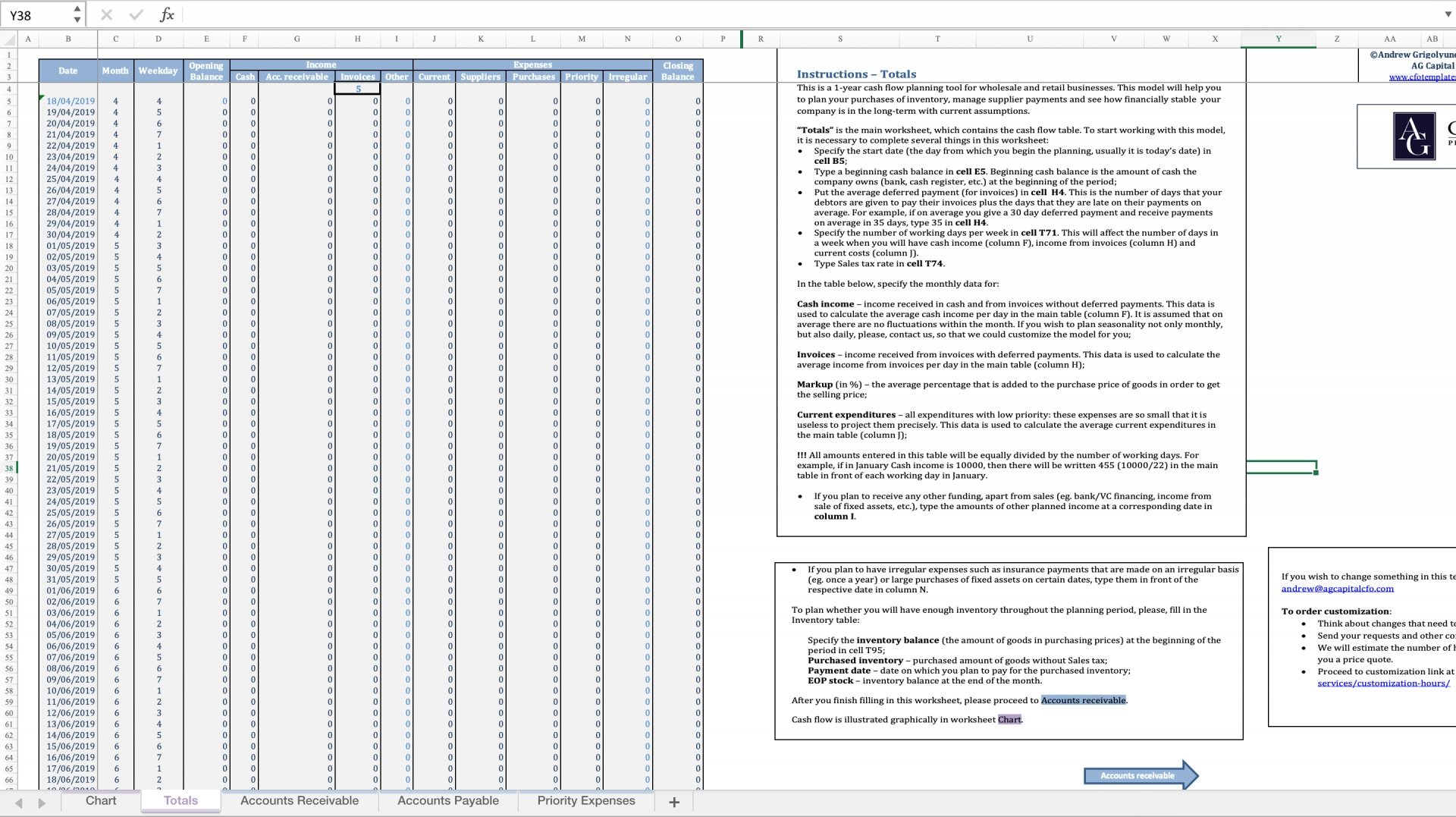Click the date cell 21/05/2019

[x=70, y=468]
